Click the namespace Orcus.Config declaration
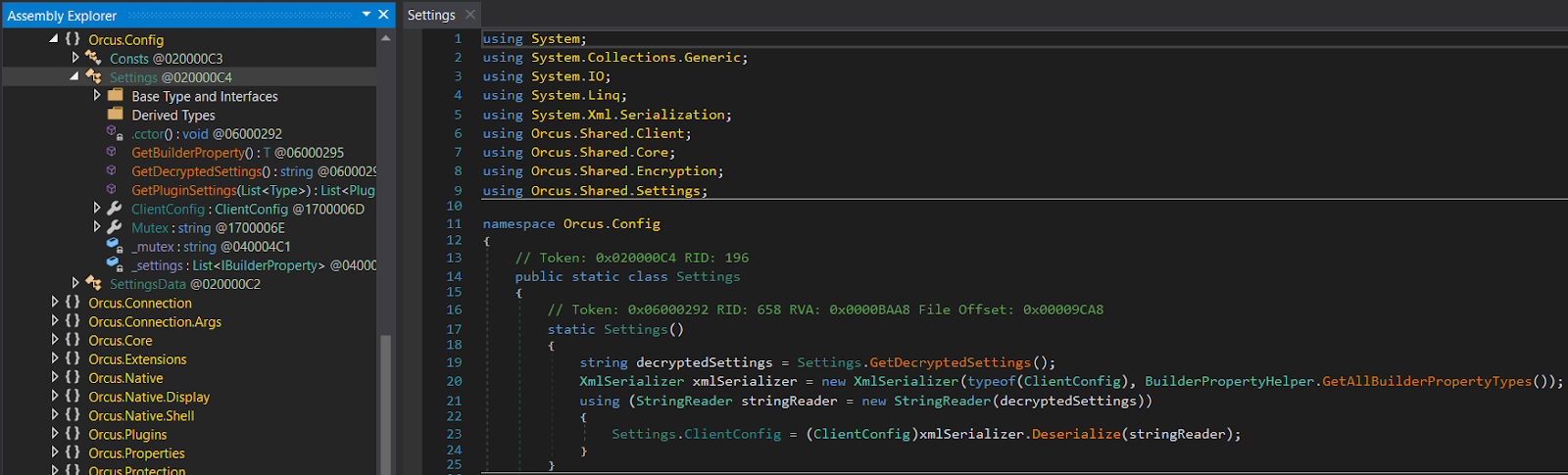Image resolution: width=1568 pixels, height=475 pixels. click(x=571, y=224)
